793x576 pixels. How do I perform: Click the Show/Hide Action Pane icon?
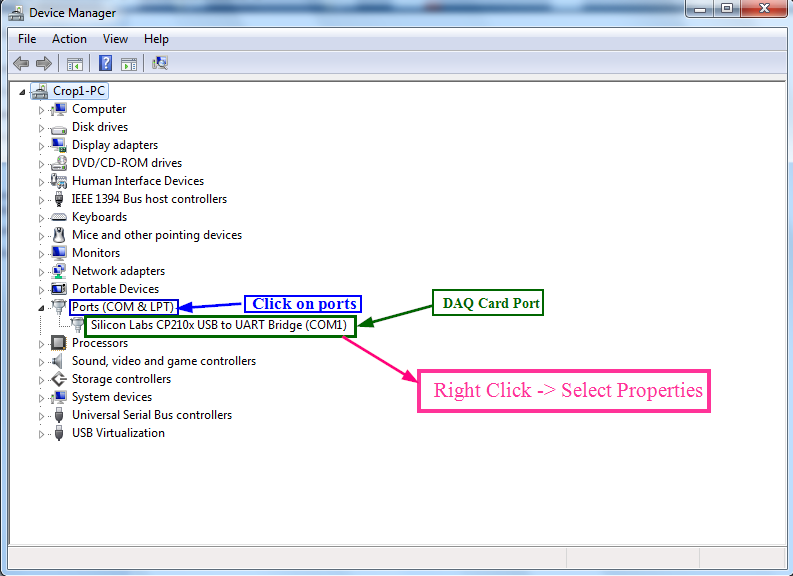coord(129,64)
